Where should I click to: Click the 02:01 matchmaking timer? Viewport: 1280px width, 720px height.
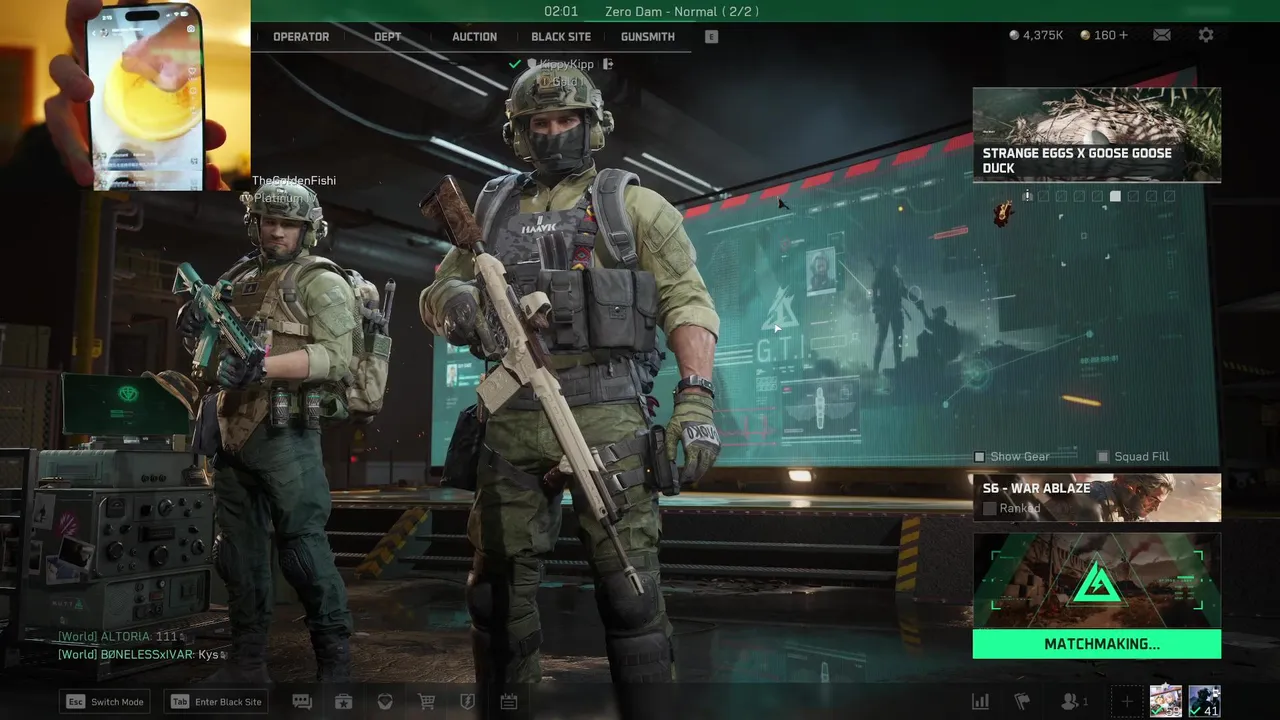point(561,12)
